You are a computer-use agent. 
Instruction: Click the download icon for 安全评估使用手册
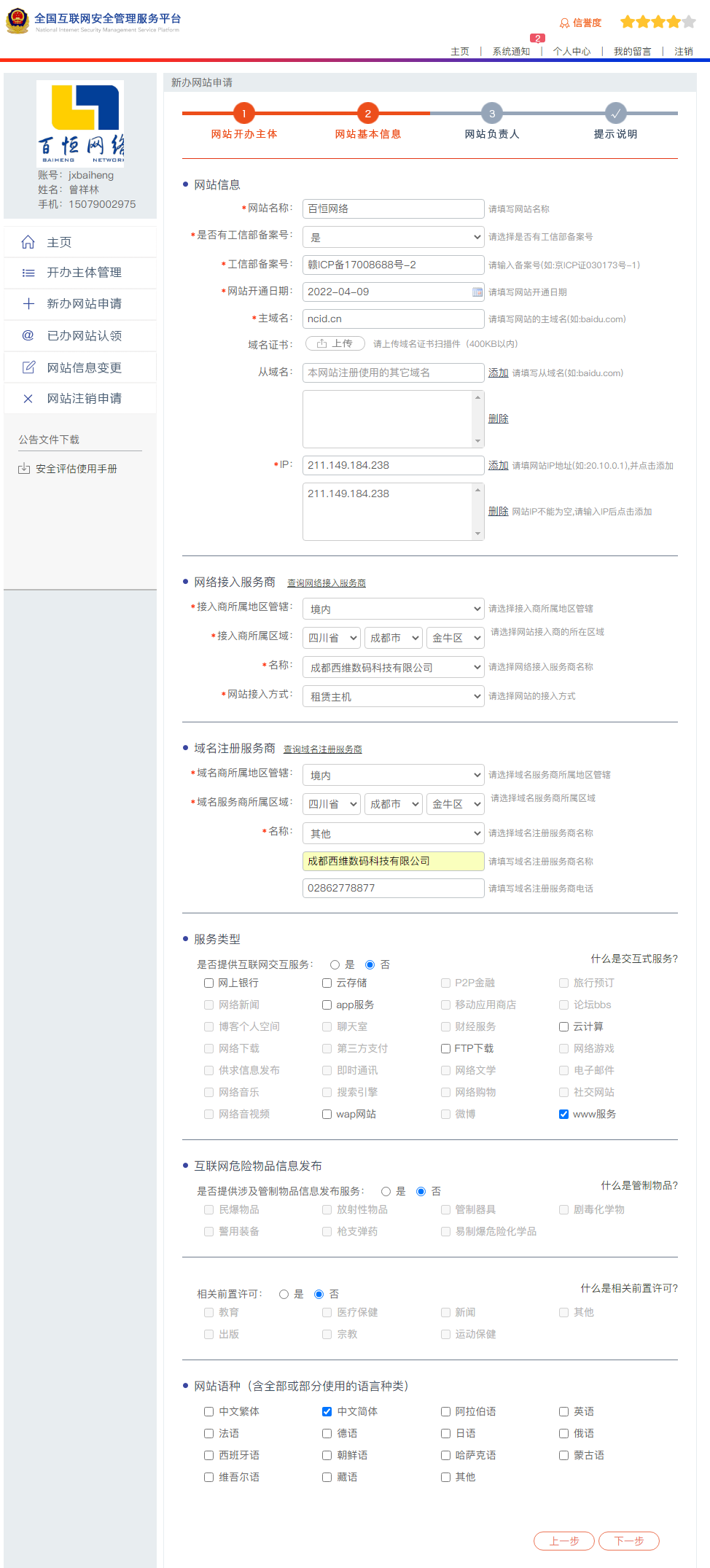click(24, 469)
